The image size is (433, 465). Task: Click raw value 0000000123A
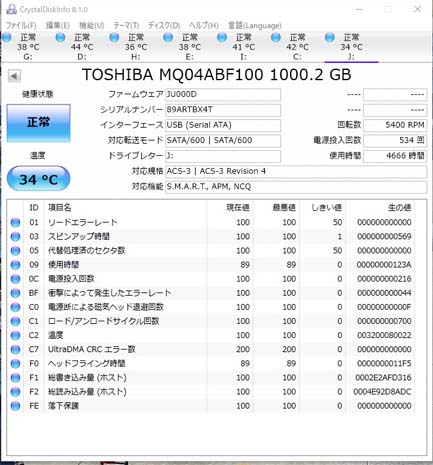[384, 265]
